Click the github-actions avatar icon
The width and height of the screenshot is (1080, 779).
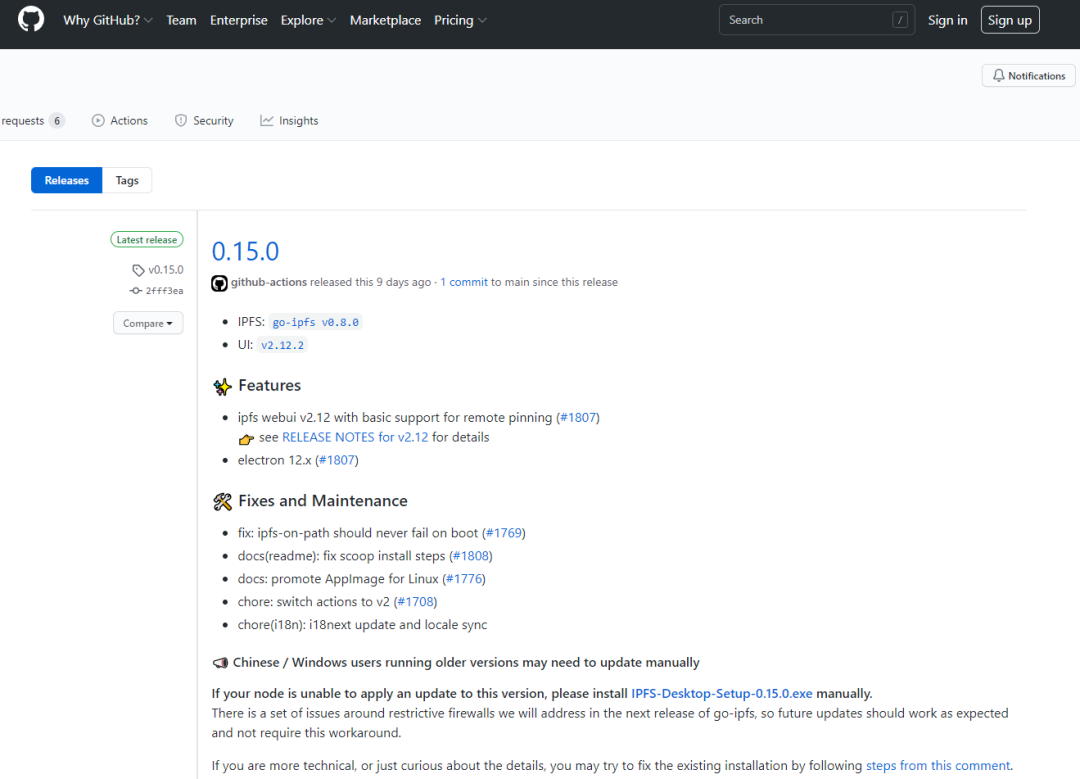[x=219, y=283]
